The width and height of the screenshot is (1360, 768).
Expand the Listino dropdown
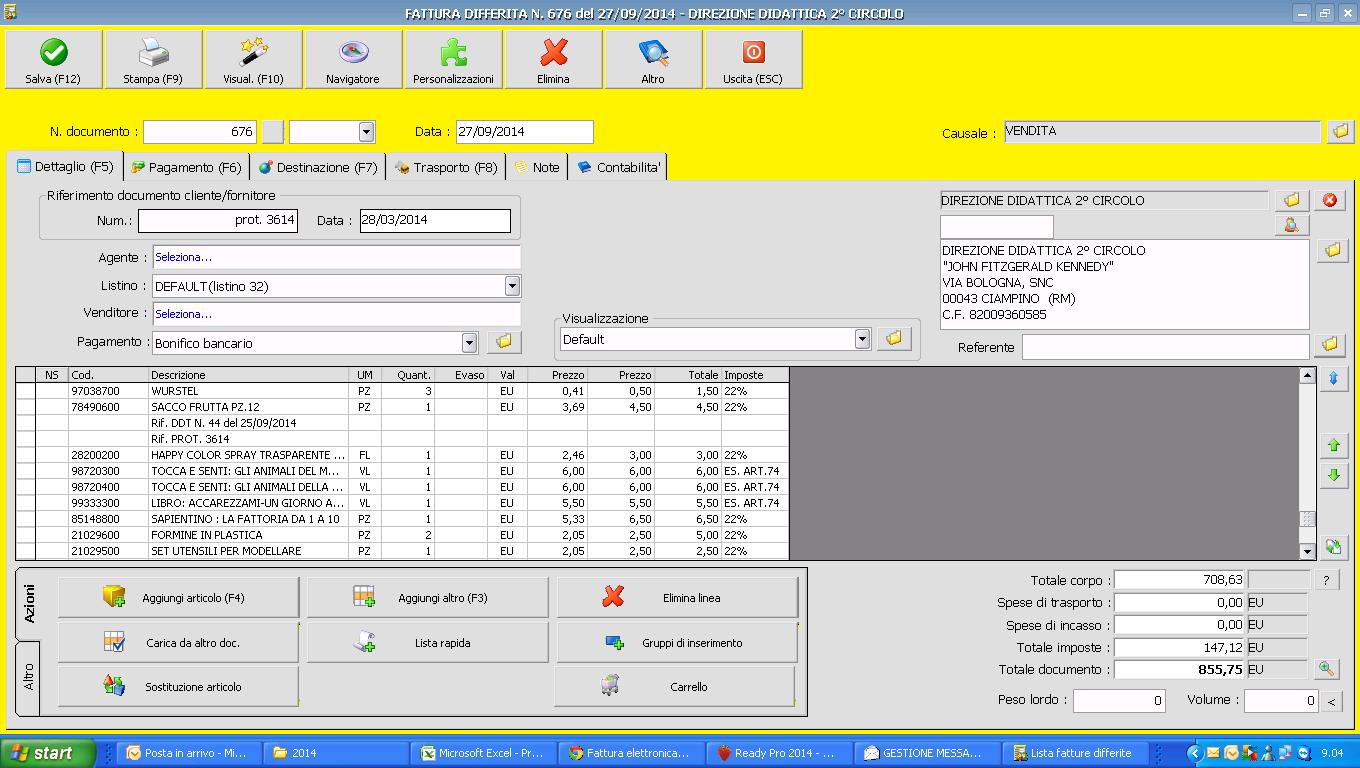[x=512, y=287]
